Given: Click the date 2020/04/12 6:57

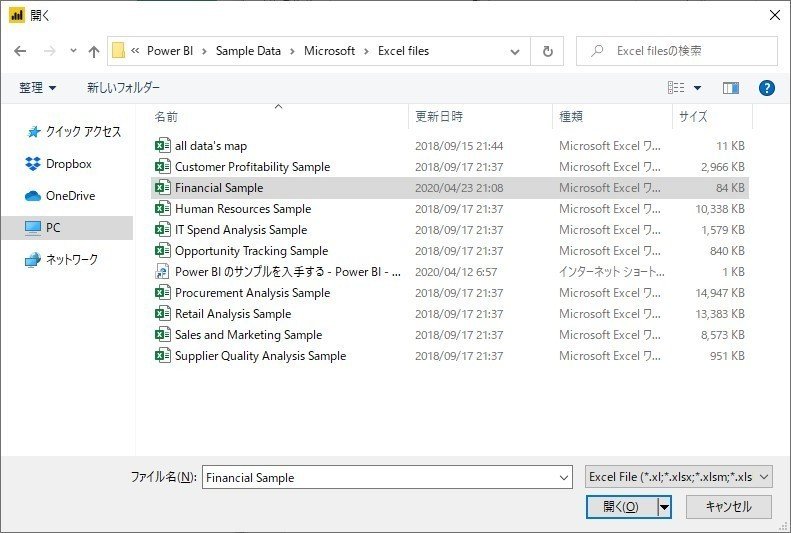Looking at the screenshot, I should pos(456,272).
